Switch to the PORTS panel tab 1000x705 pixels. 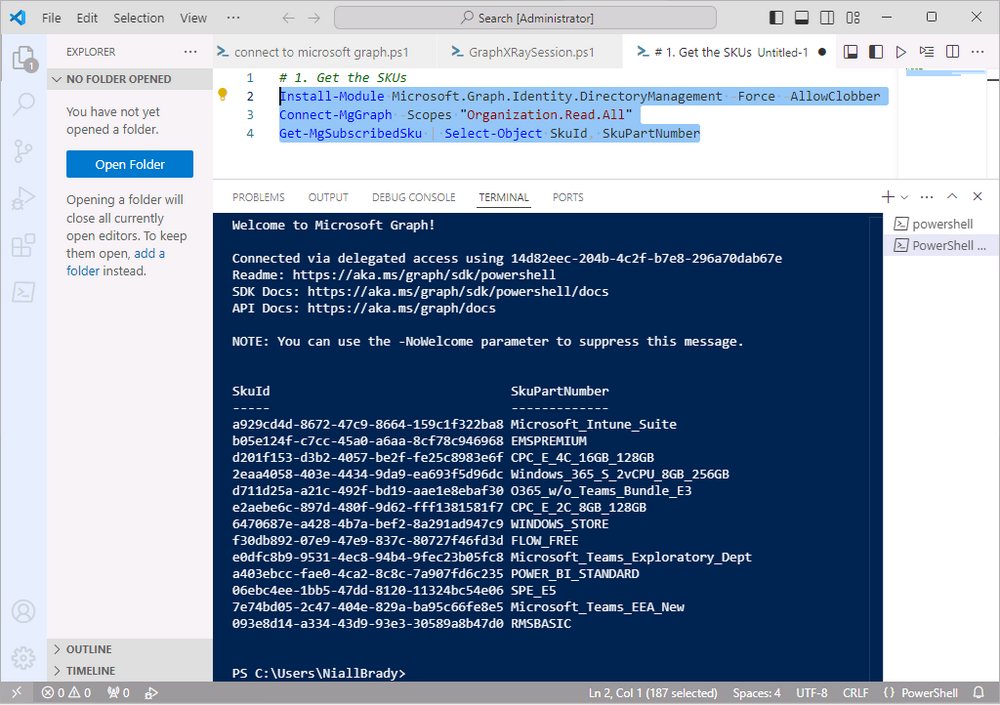click(568, 197)
